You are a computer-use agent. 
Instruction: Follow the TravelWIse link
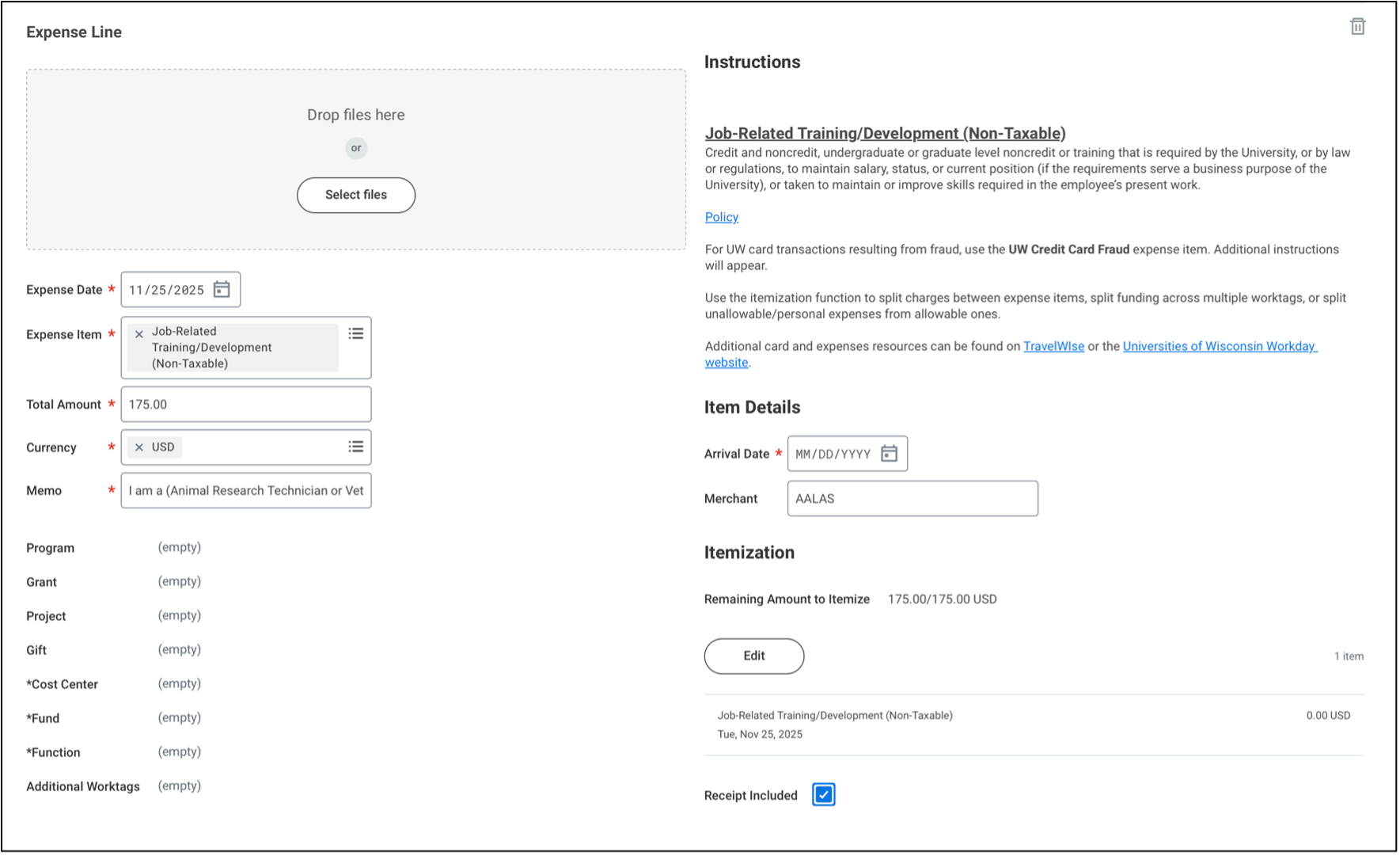tap(1053, 346)
